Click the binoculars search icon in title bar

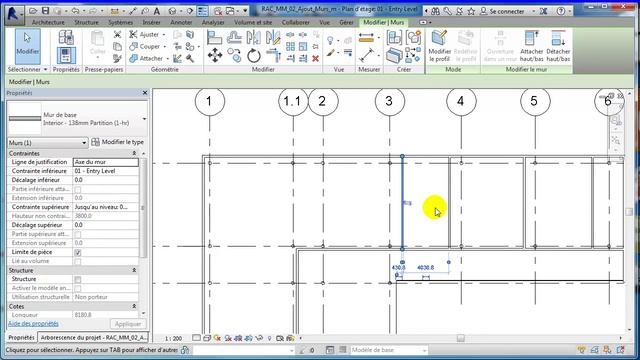pyautogui.click(x=436, y=11)
